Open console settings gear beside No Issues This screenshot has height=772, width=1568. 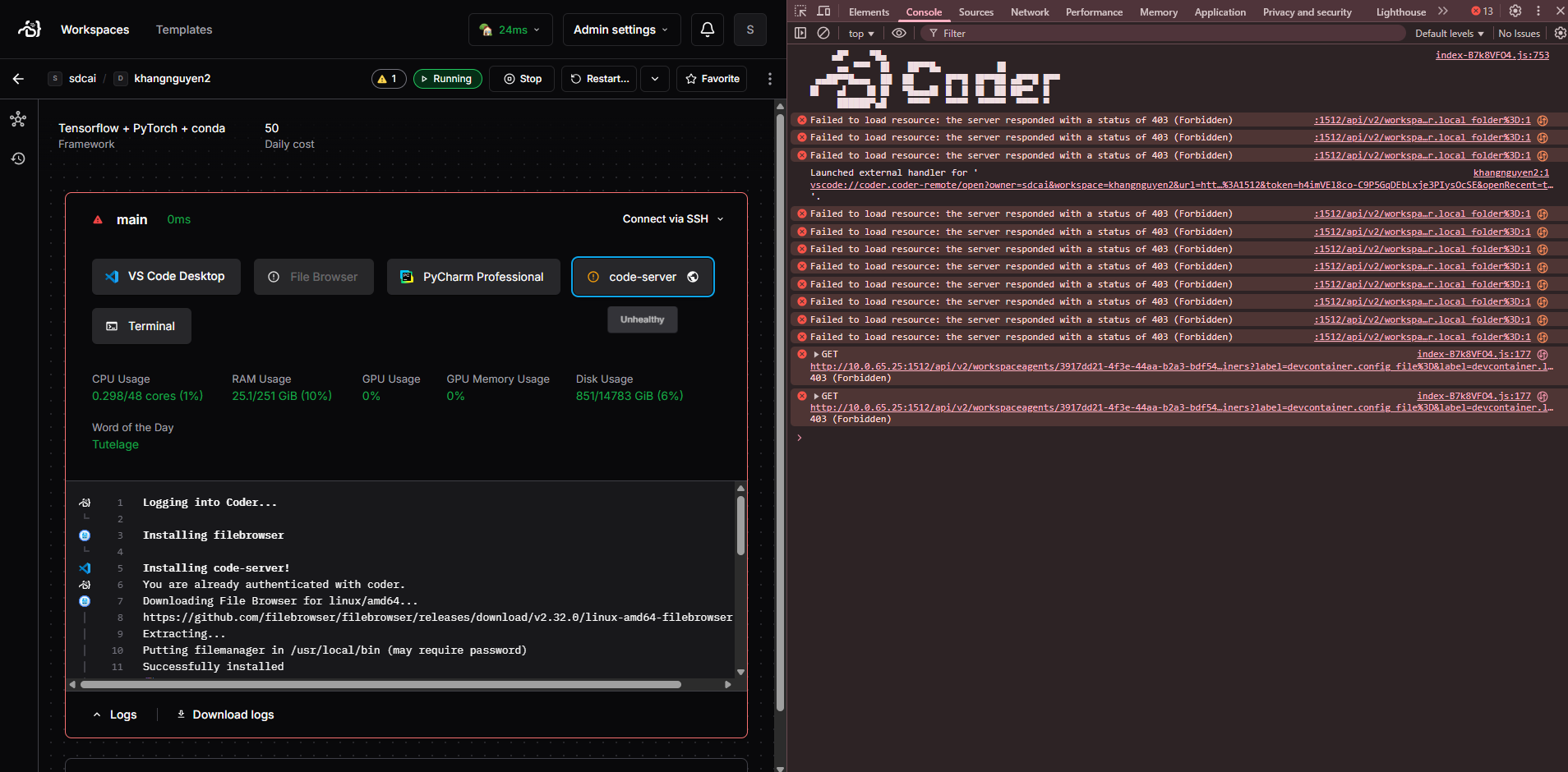pos(1560,34)
